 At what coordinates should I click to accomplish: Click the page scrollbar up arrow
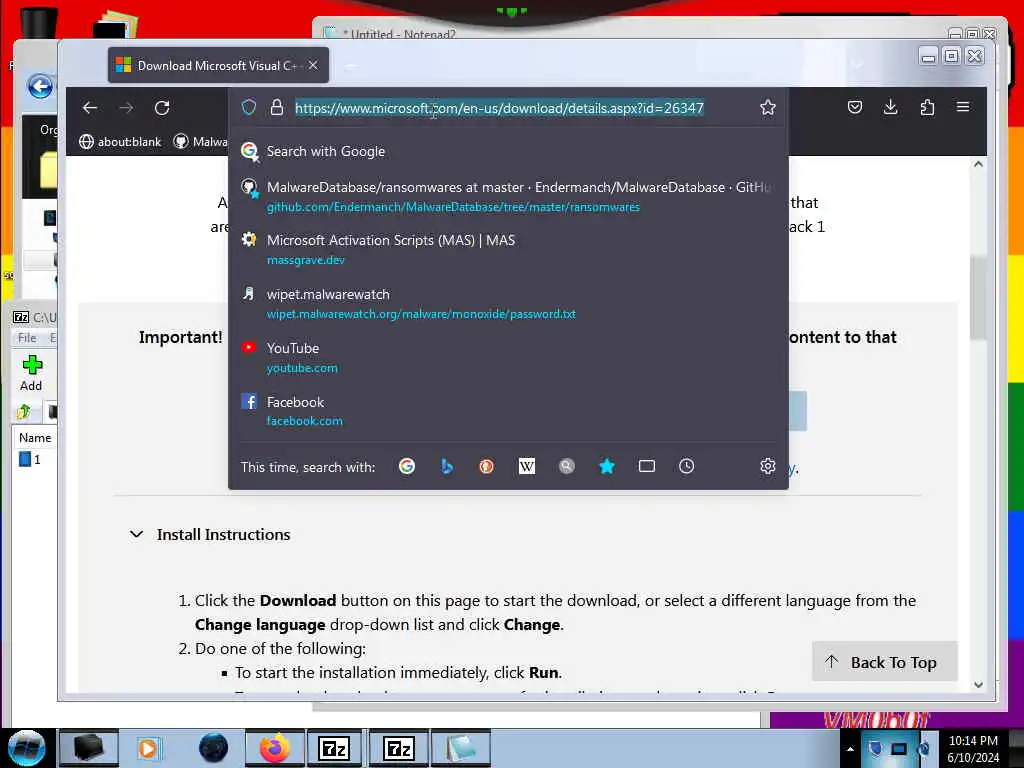[978, 164]
